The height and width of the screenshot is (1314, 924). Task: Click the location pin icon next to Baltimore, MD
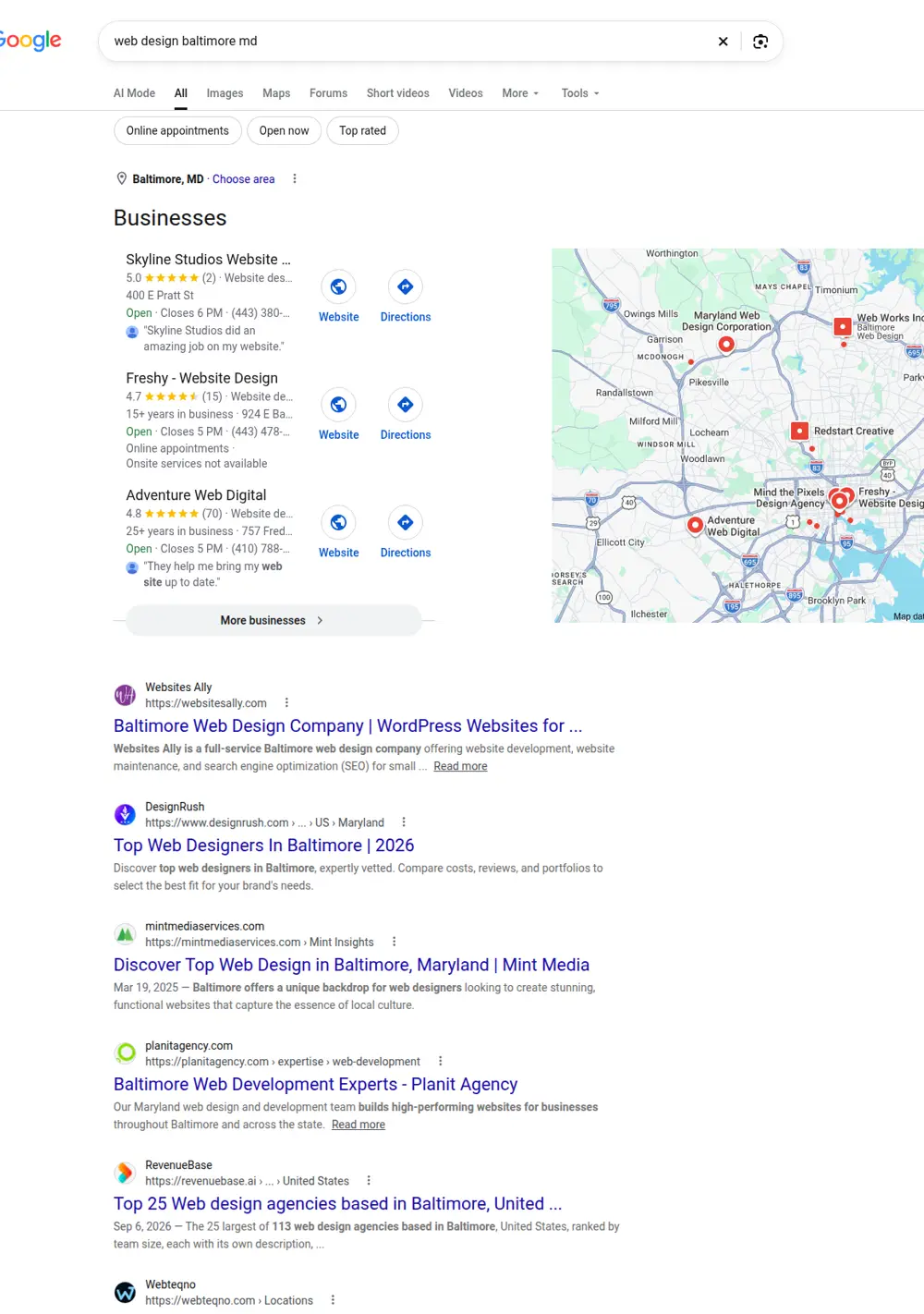121,178
